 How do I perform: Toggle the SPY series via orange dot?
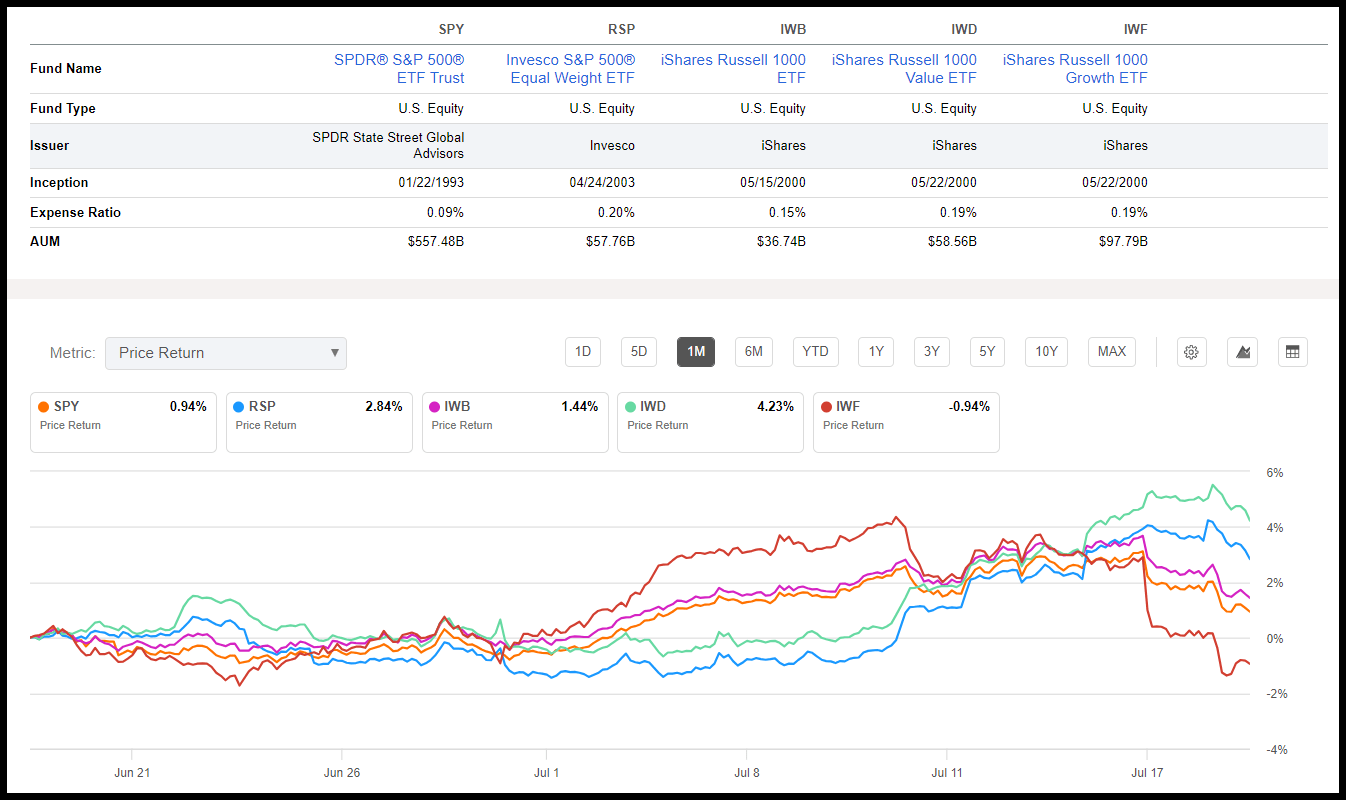pyautogui.click(x=42, y=406)
